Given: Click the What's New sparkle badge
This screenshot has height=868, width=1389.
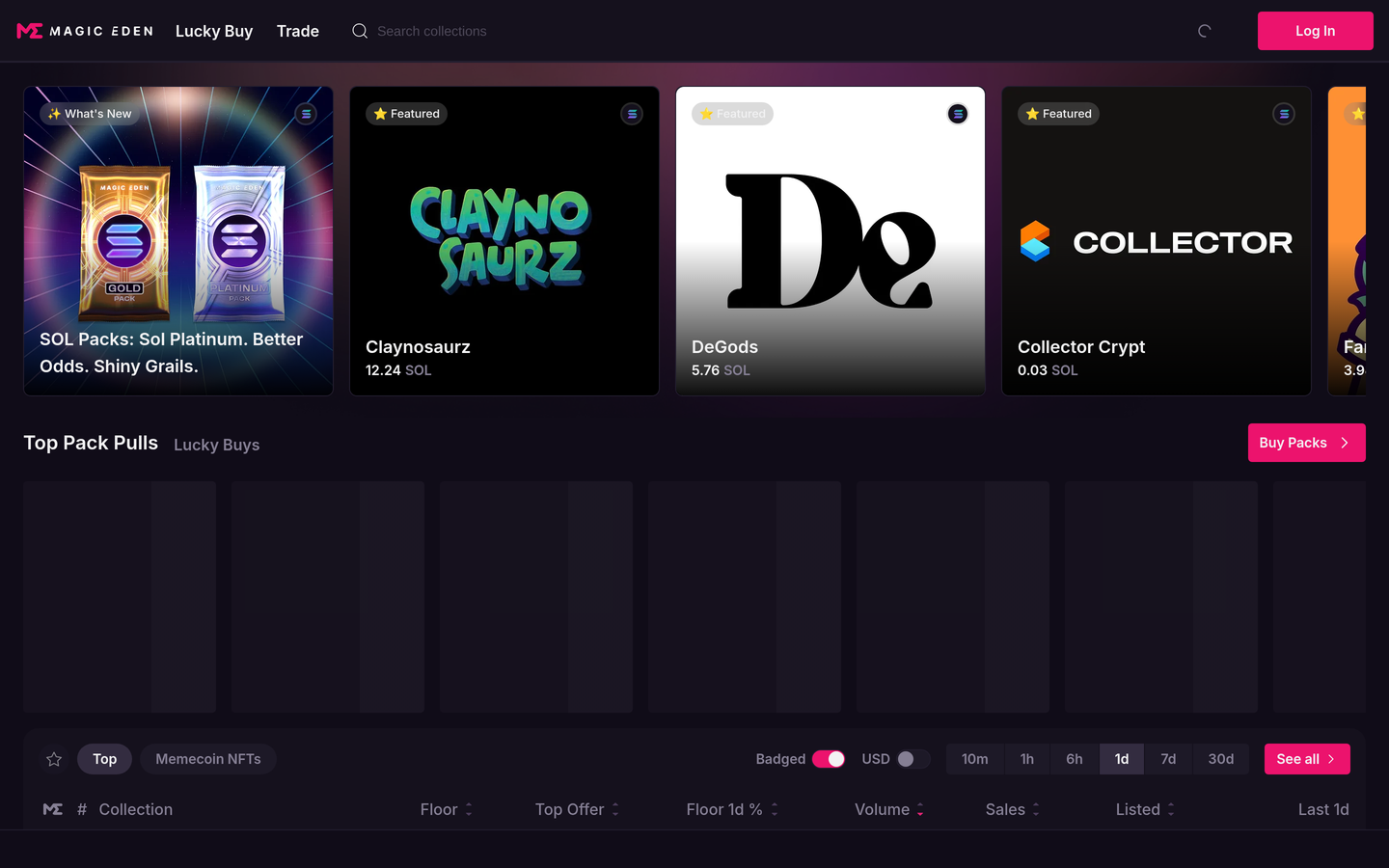Looking at the screenshot, I should click(x=90, y=114).
